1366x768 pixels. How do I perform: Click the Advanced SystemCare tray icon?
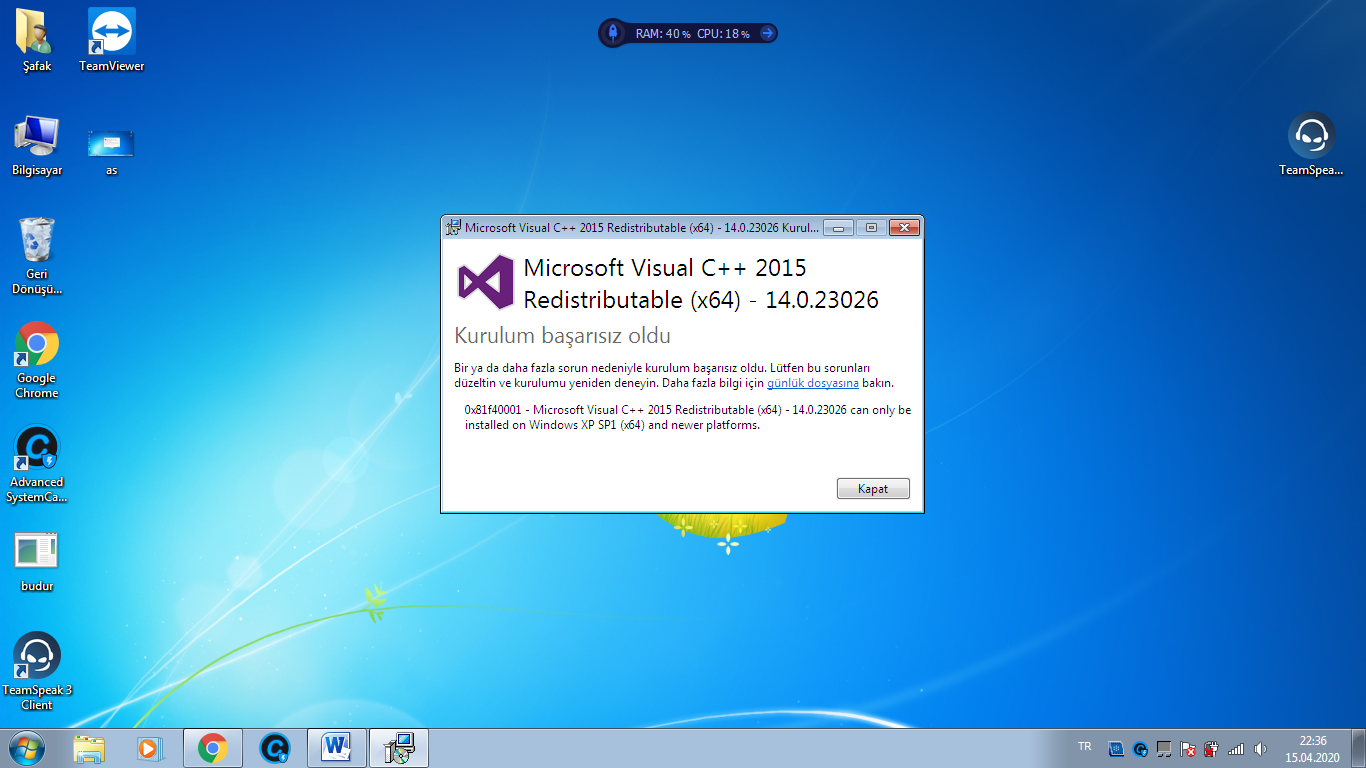[1141, 748]
